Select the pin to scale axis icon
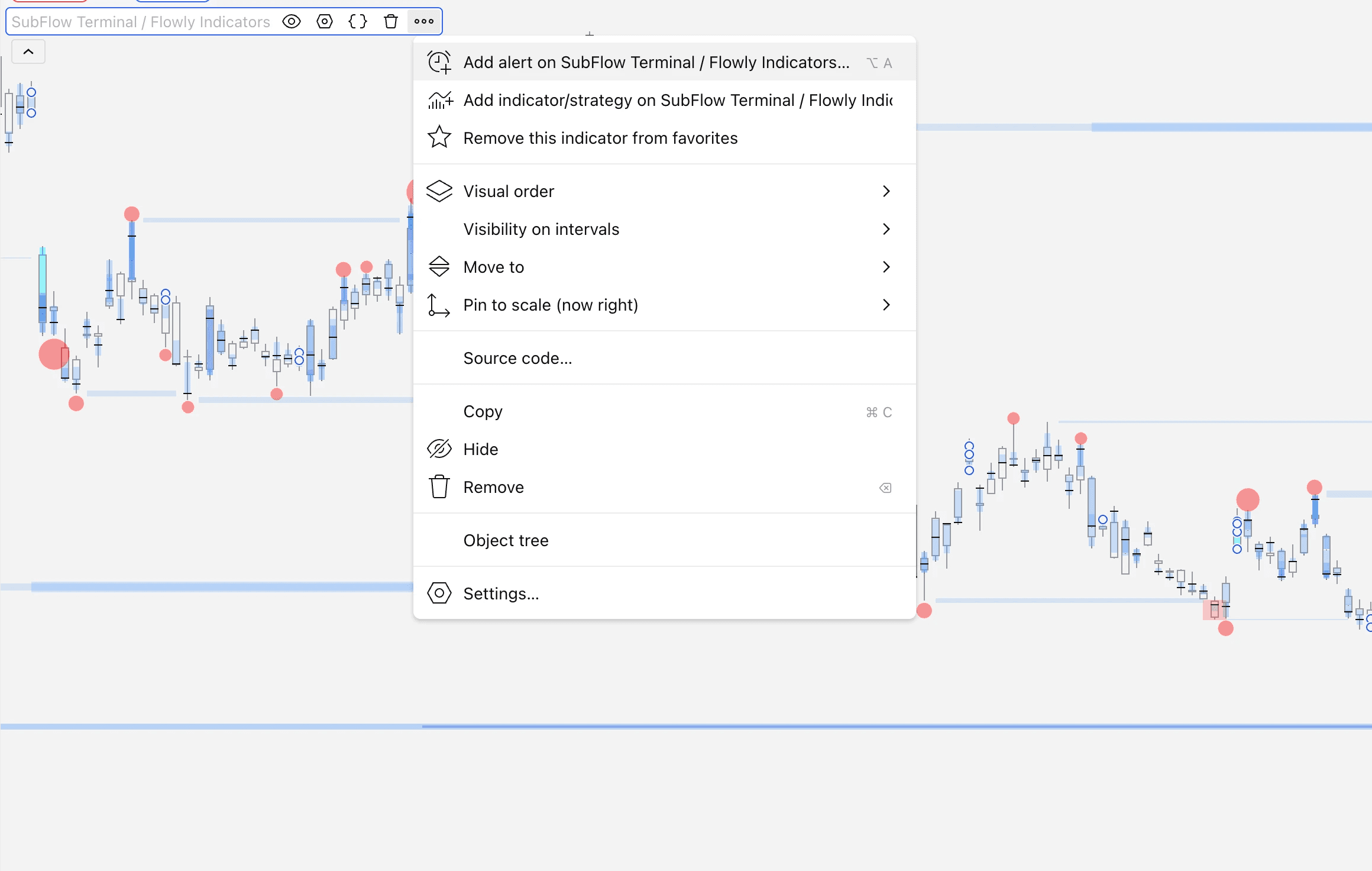1372x871 pixels. coord(438,305)
